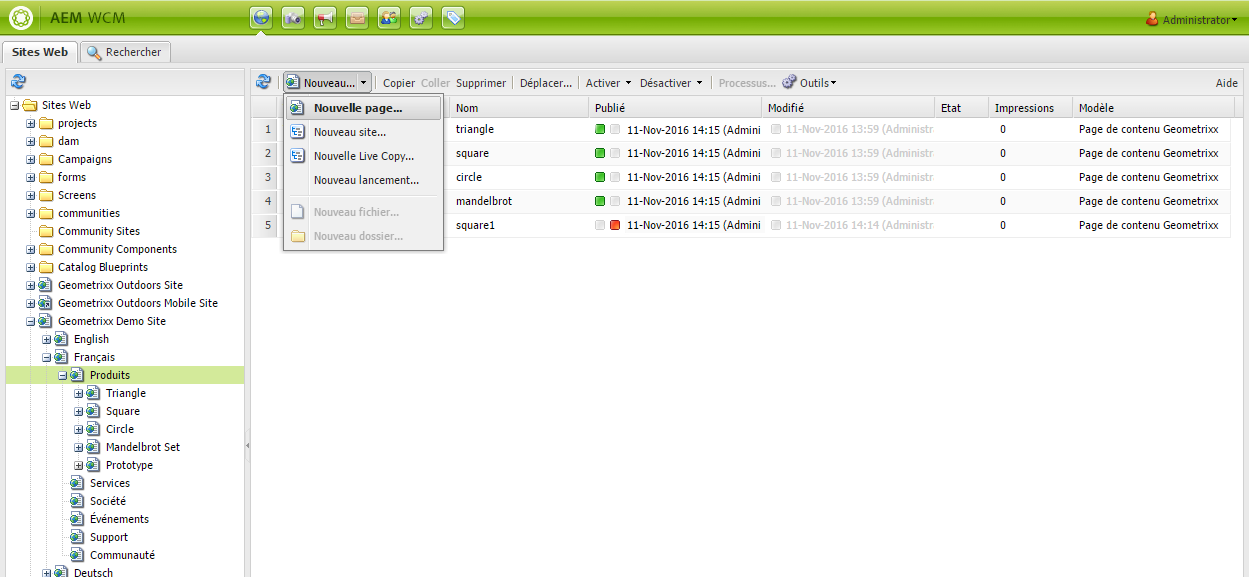
Task: Select the Prototype tree item
Action: coord(129,465)
